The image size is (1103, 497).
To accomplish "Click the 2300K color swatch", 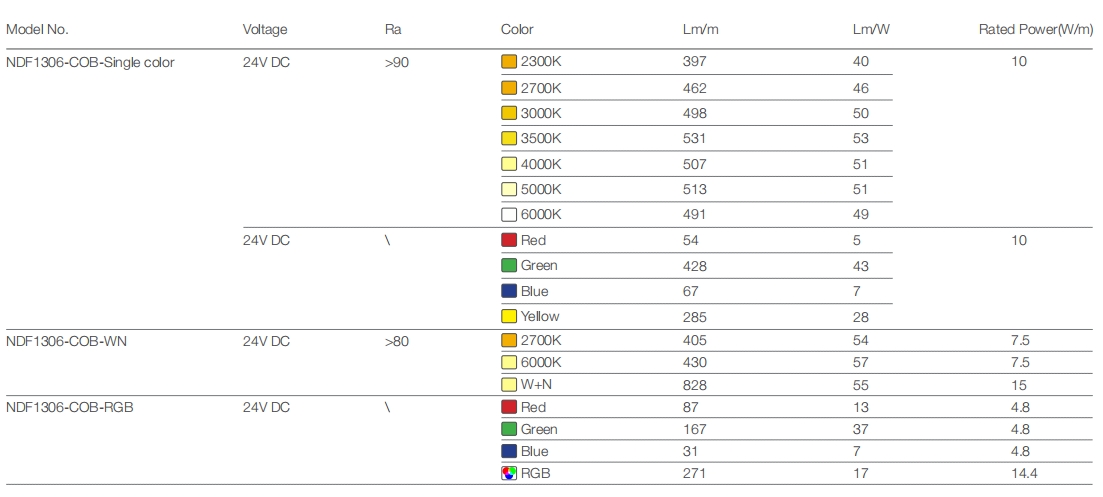I will click(509, 62).
